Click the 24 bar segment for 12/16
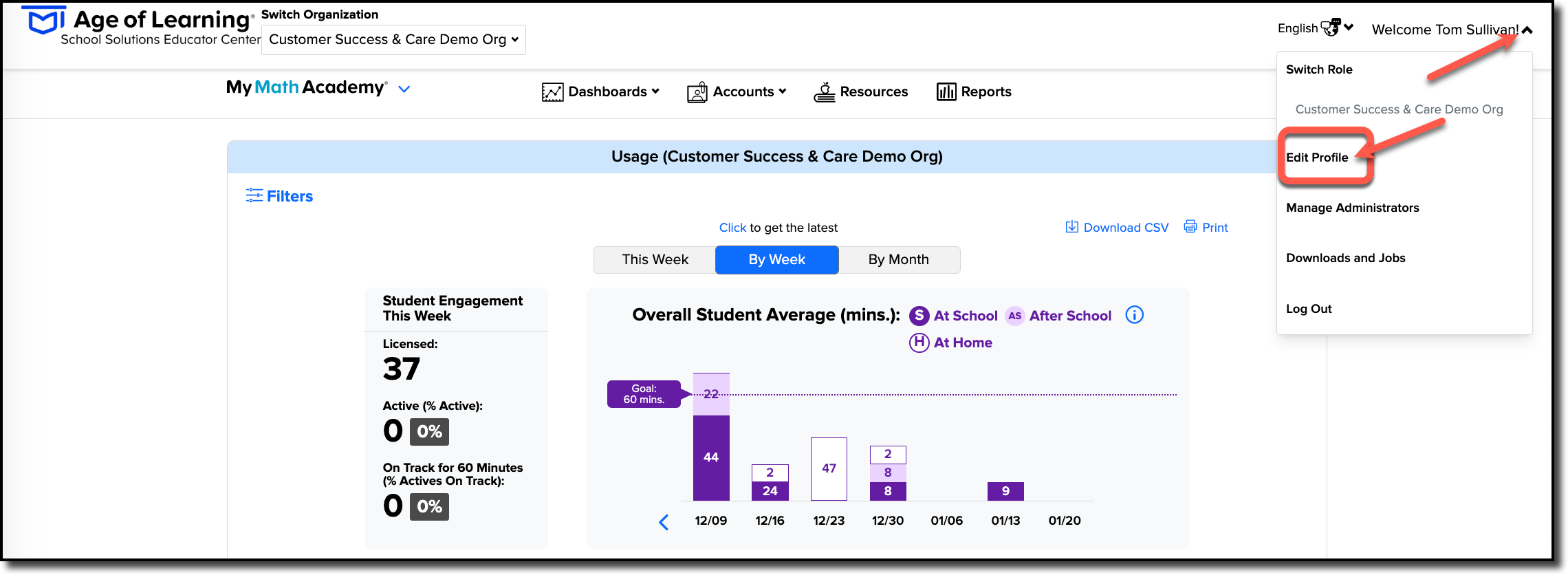1568x575 pixels. click(x=770, y=491)
